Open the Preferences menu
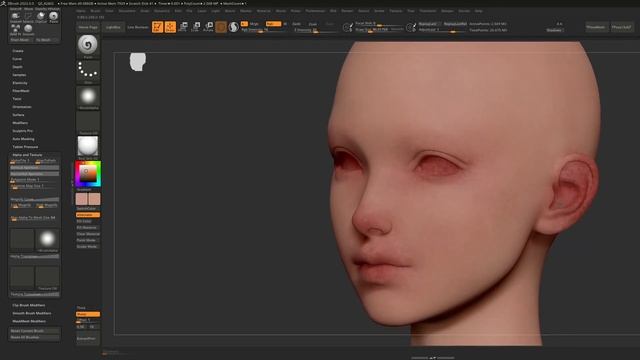This screenshot has width=640, height=360. click(316, 11)
